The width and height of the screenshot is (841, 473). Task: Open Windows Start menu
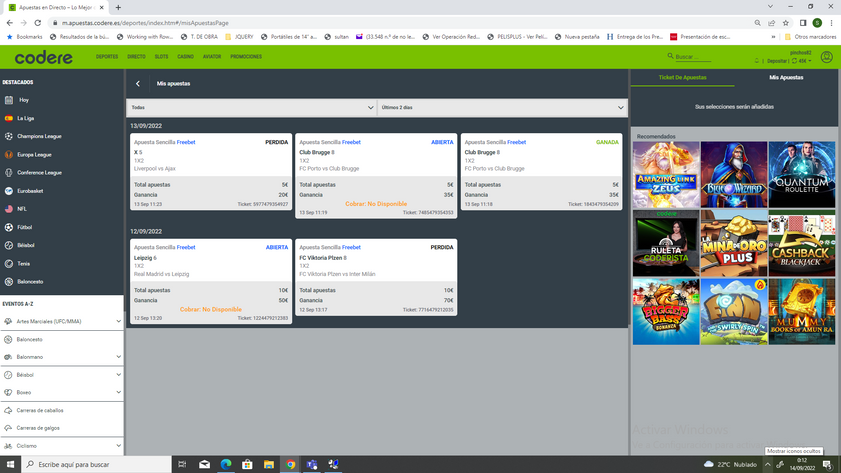click(x=10, y=464)
